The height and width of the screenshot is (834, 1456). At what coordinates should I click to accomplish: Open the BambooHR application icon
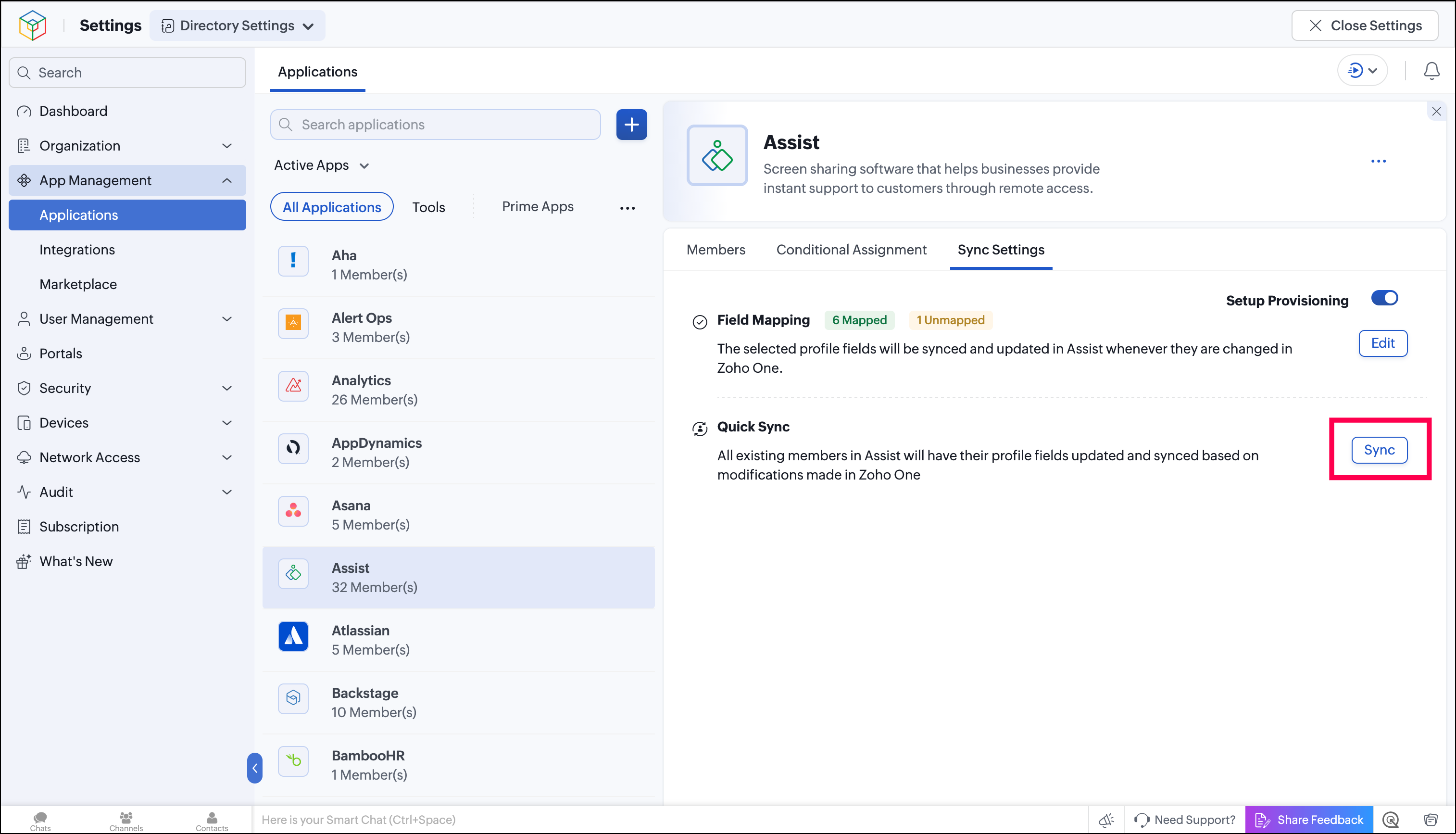tap(293, 761)
